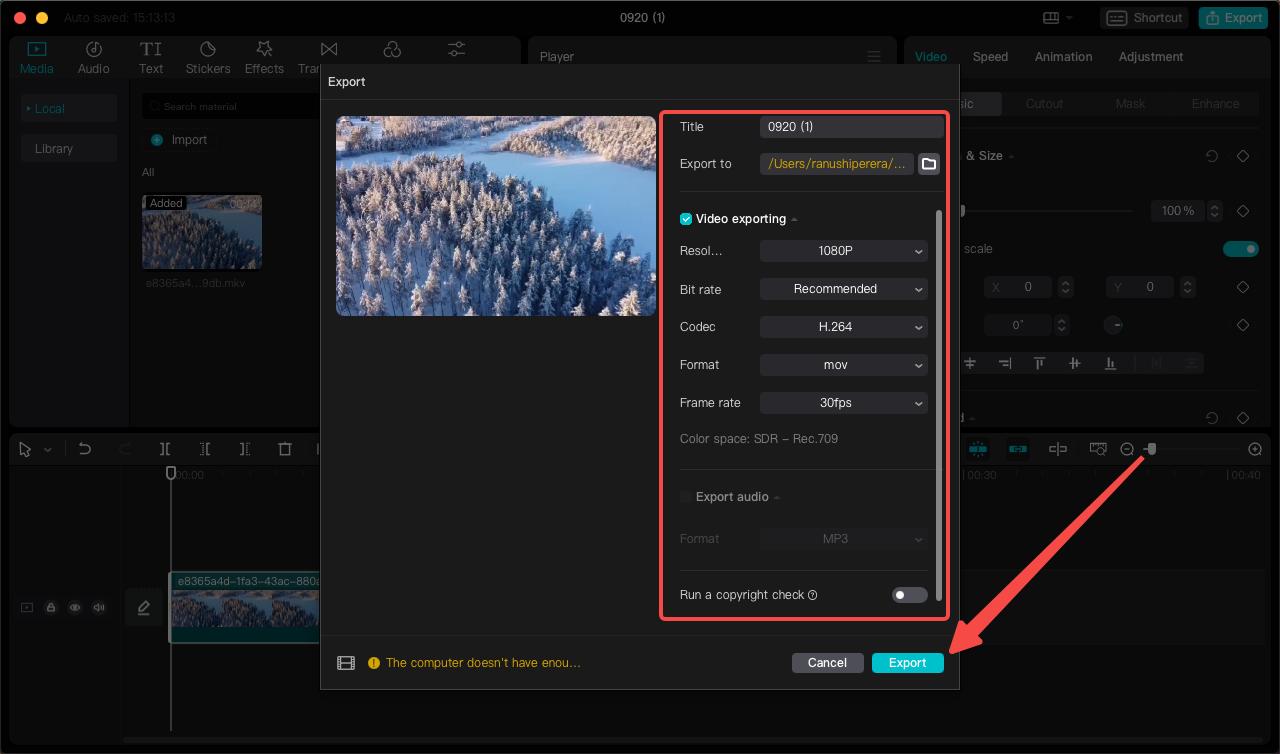Switch to the Animation tab
1280x754 pixels.
pyautogui.click(x=1063, y=56)
